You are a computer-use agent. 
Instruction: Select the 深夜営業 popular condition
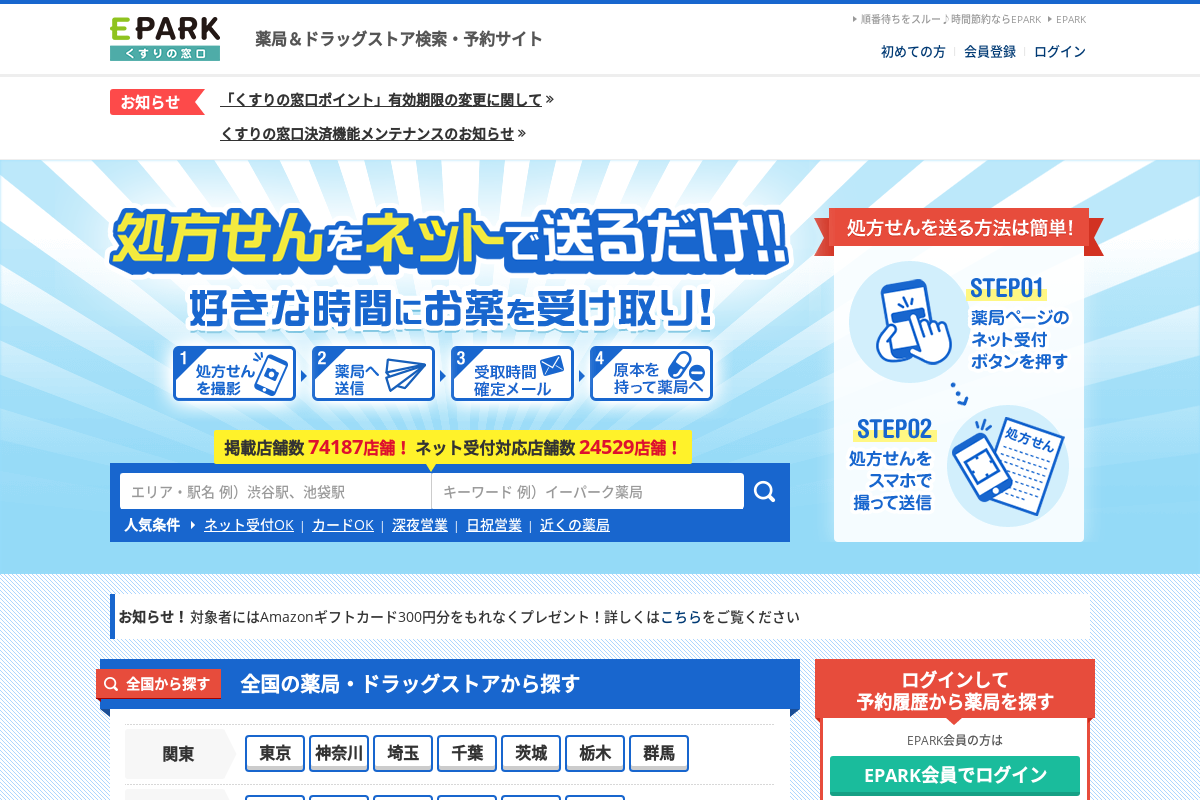420,525
